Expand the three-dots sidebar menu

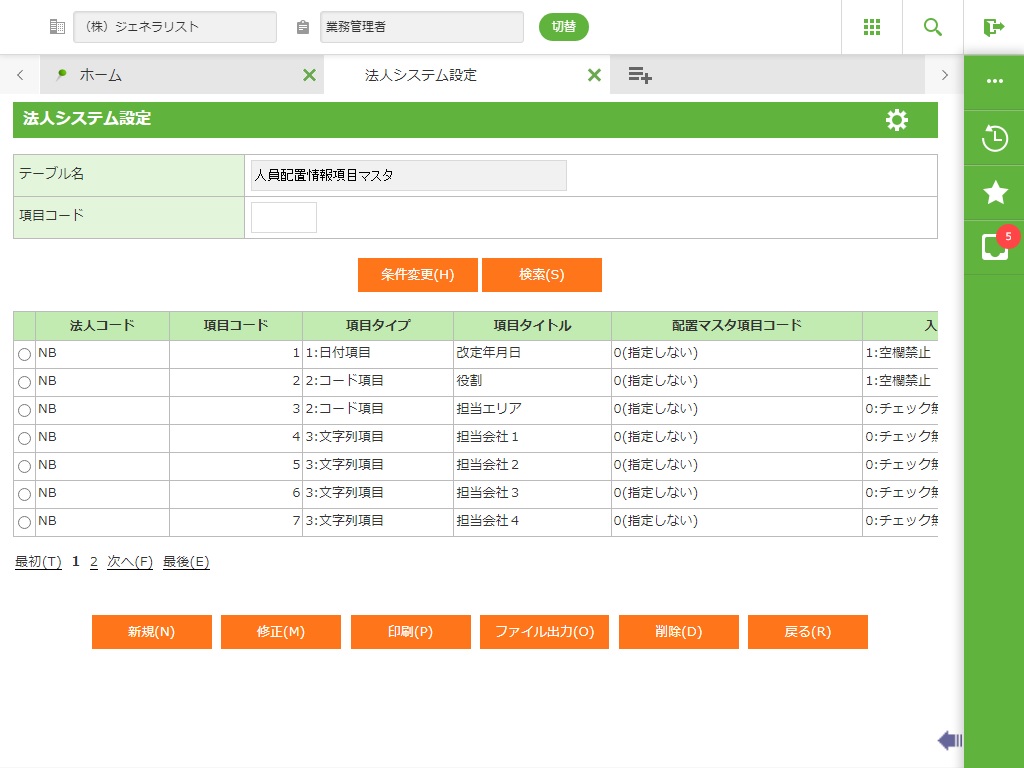click(x=994, y=81)
